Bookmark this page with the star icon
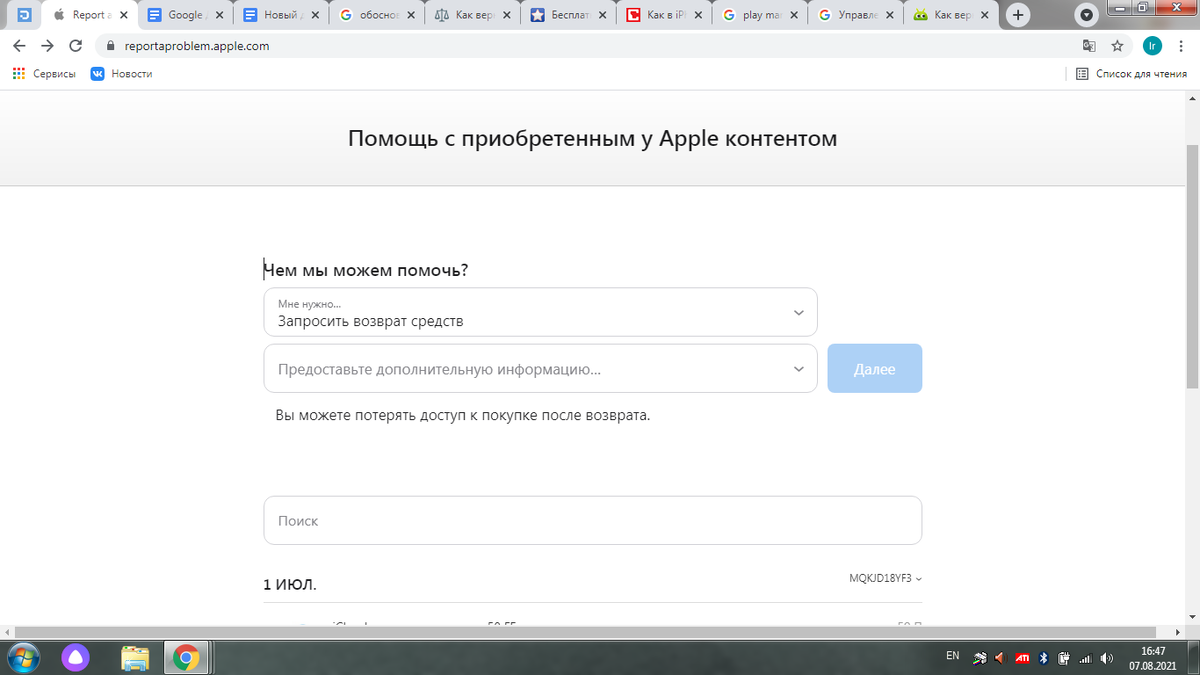The height and width of the screenshot is (675, 1200). (x=1117, y=46)
